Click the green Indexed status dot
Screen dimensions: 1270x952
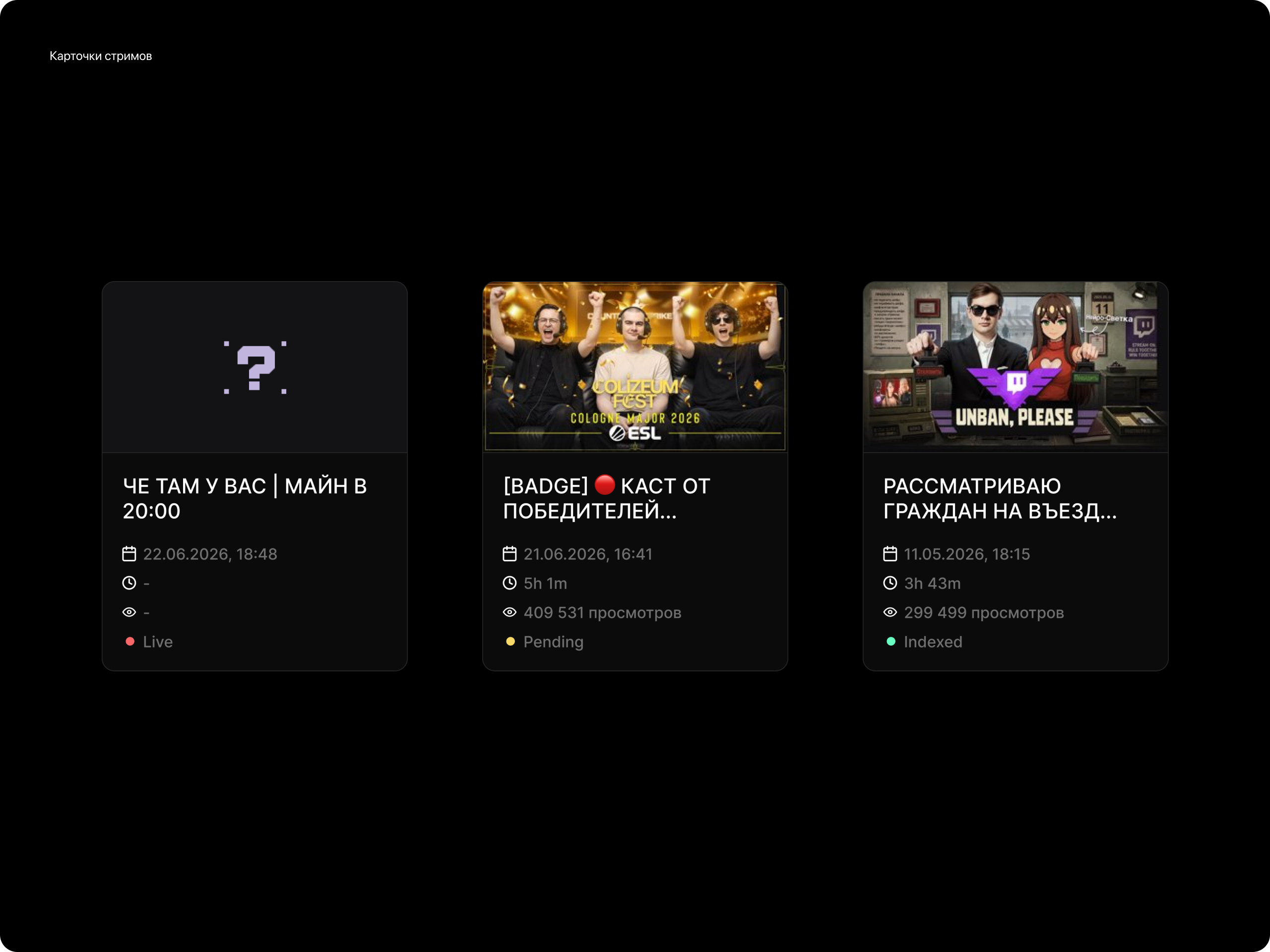890,642
